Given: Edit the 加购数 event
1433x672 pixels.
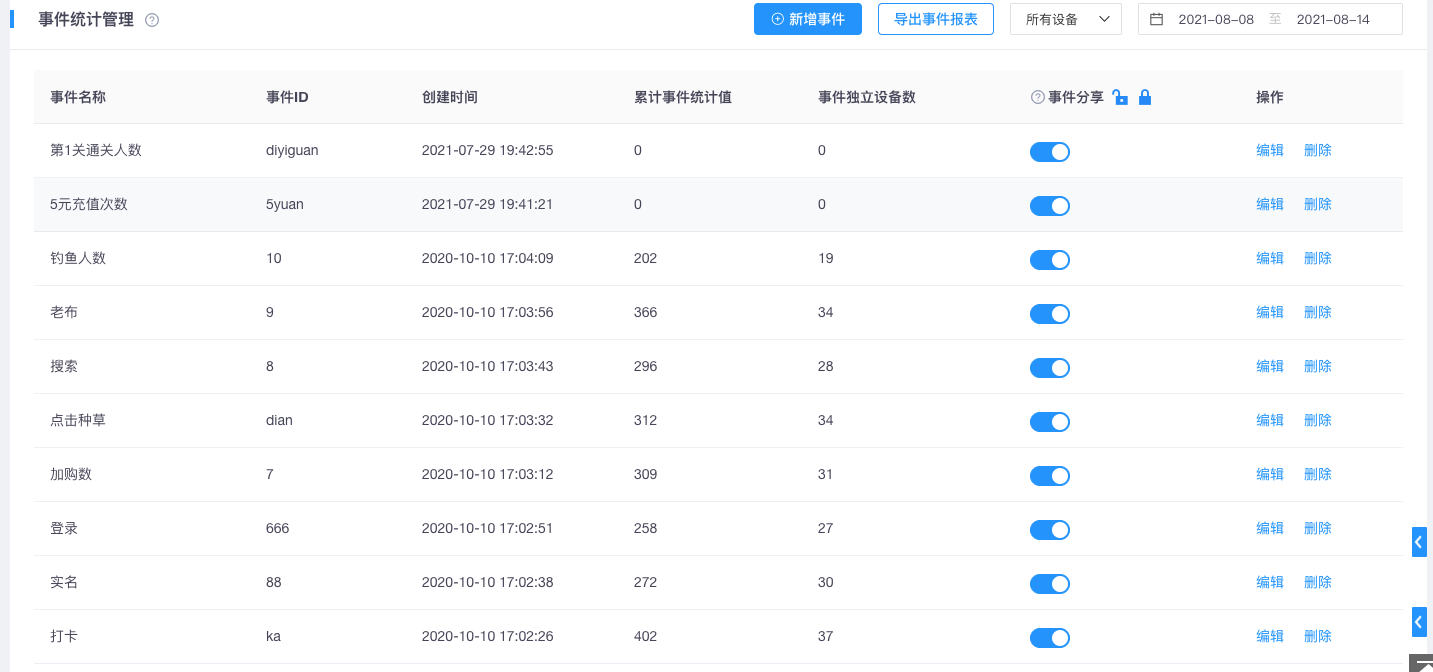Looking at the screenshot, I should click(x=1270, y=474).
